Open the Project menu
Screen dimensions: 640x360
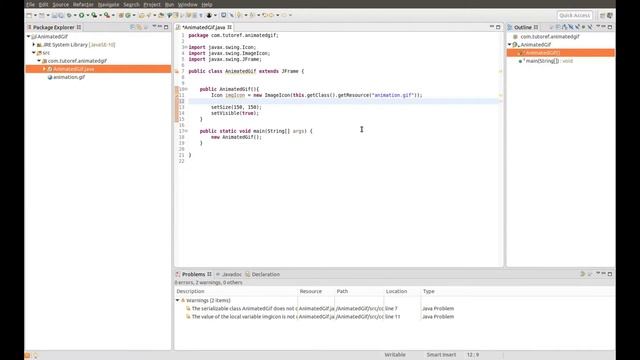152,4
